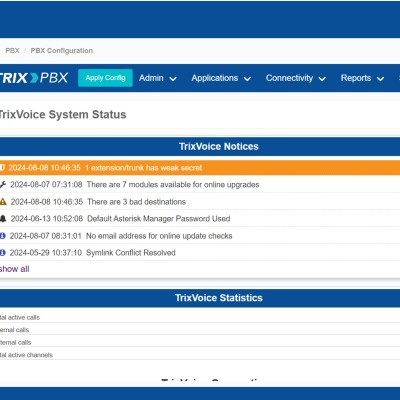This screenshot has width=400, height=400.
Task: Open the Connectivity menu
Action: (x=296, y=78)
